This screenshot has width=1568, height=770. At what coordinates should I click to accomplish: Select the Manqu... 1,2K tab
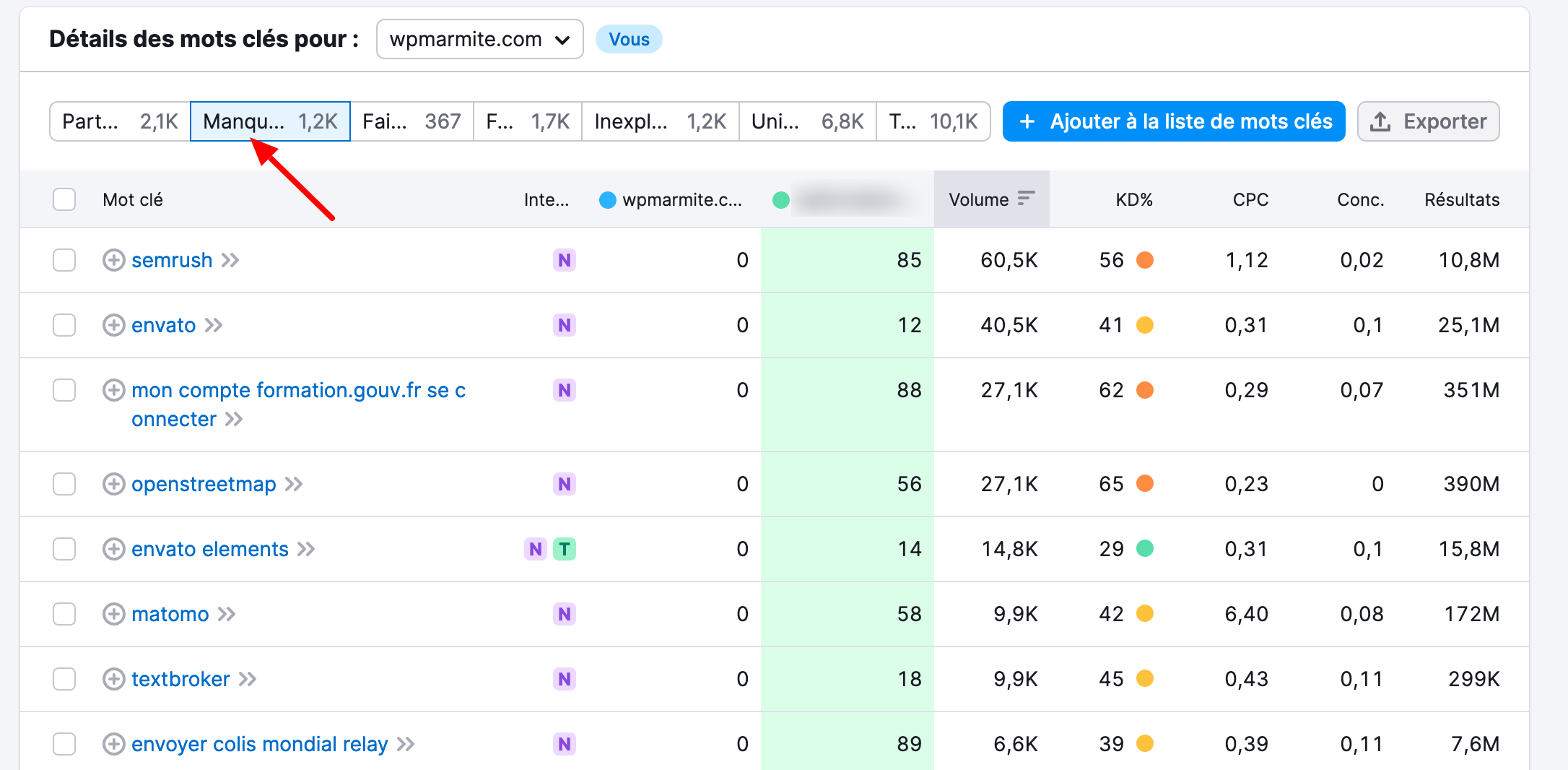click(x=270, y=121)
